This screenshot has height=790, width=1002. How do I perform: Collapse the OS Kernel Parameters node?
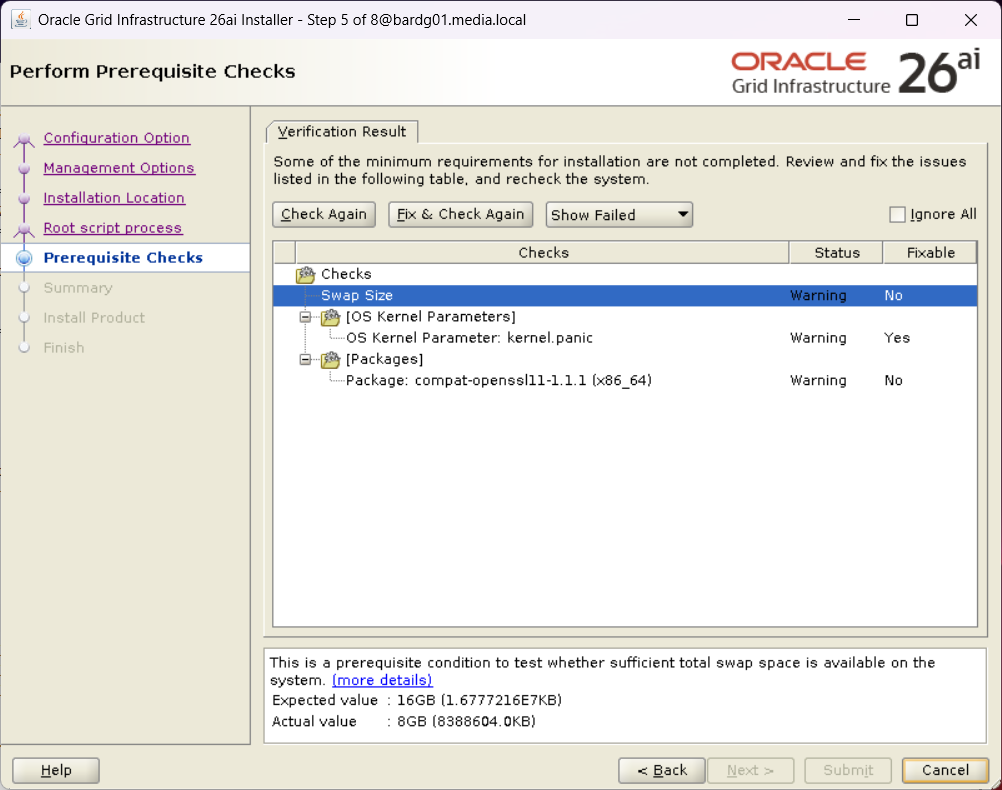[x=305, y=317]
